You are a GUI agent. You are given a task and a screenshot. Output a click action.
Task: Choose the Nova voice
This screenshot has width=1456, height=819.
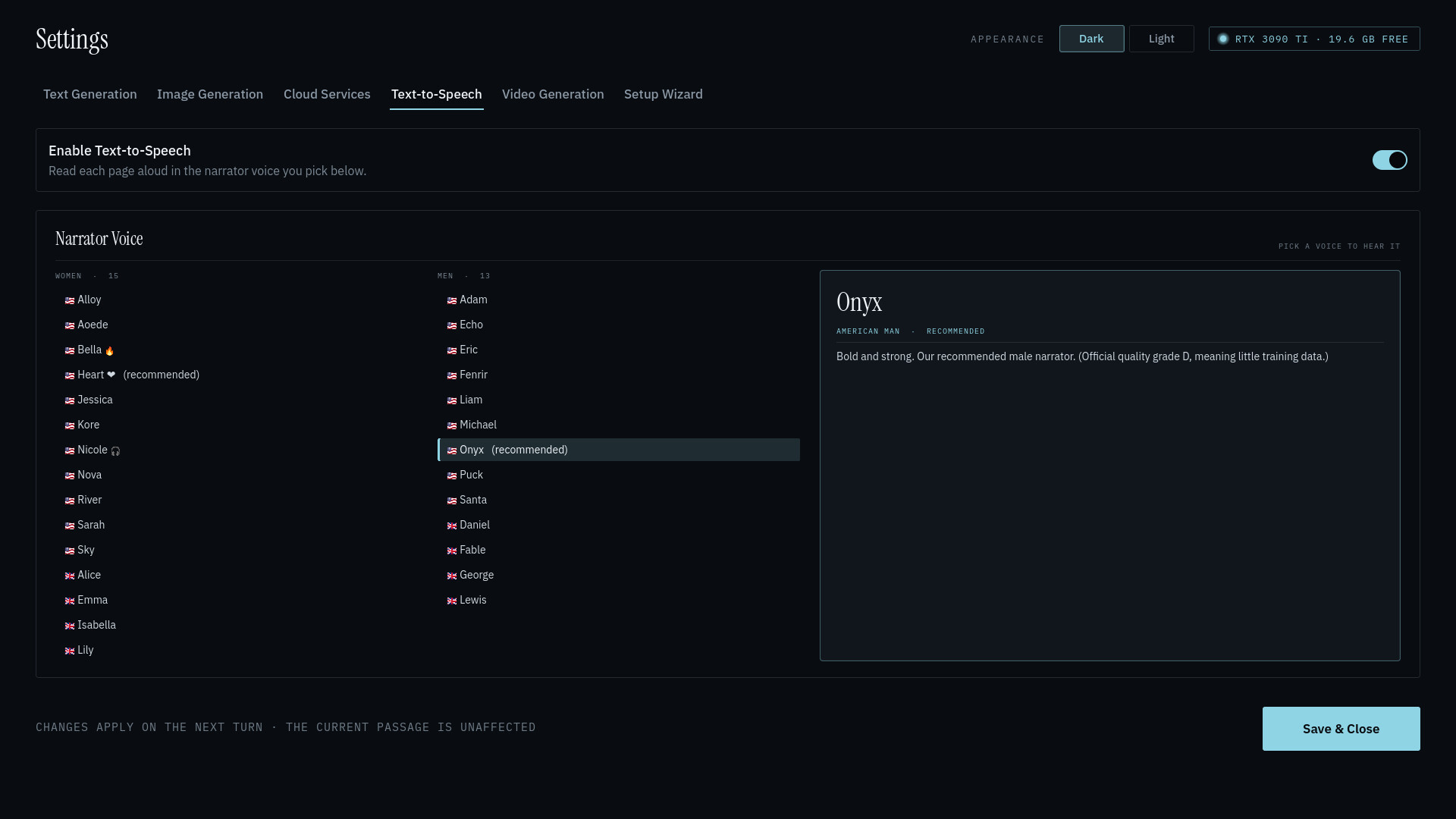tap(237, 475)
